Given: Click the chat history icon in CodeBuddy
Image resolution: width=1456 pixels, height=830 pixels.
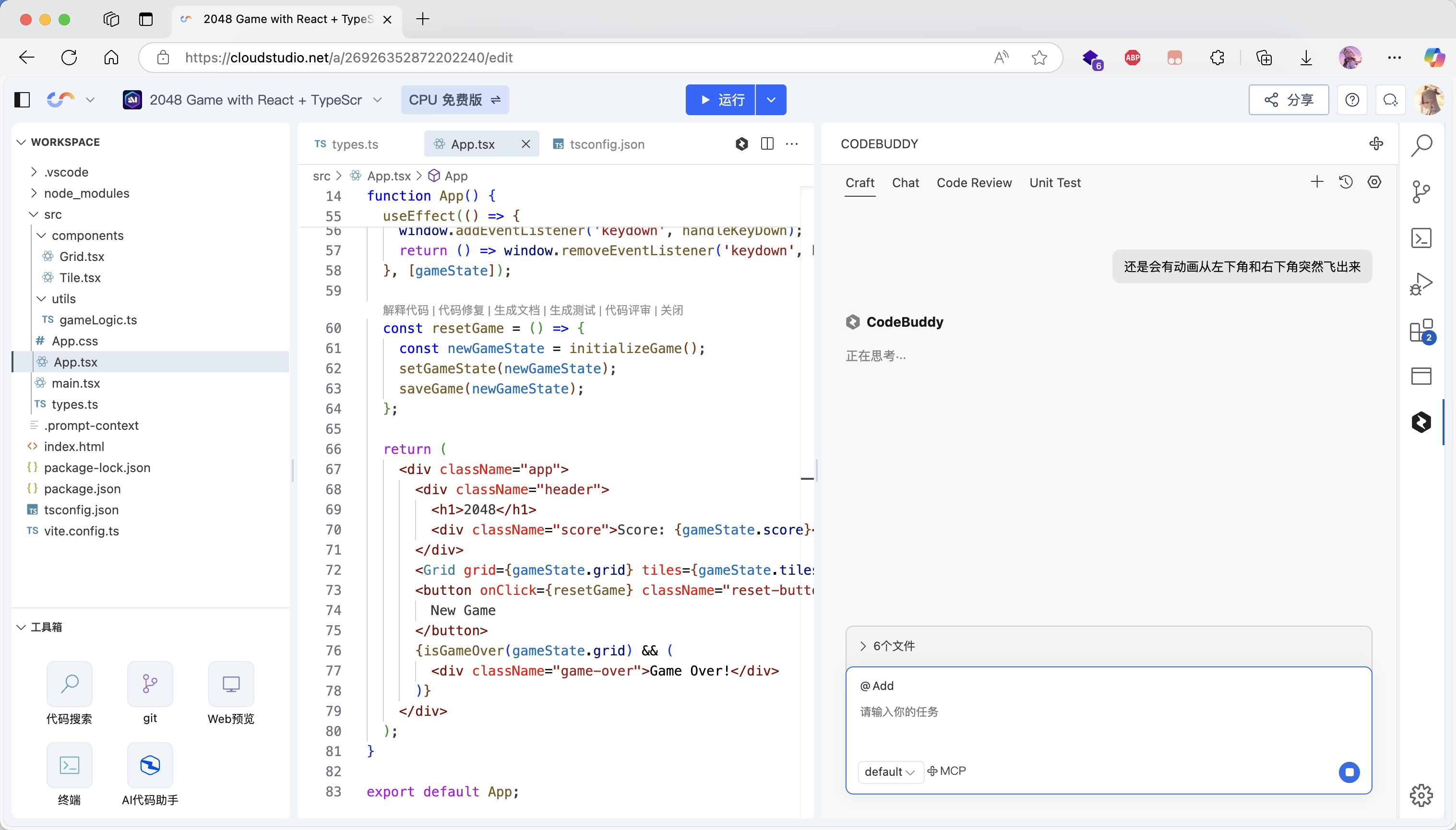Looking at the screenshot, I should (1346, 182).
